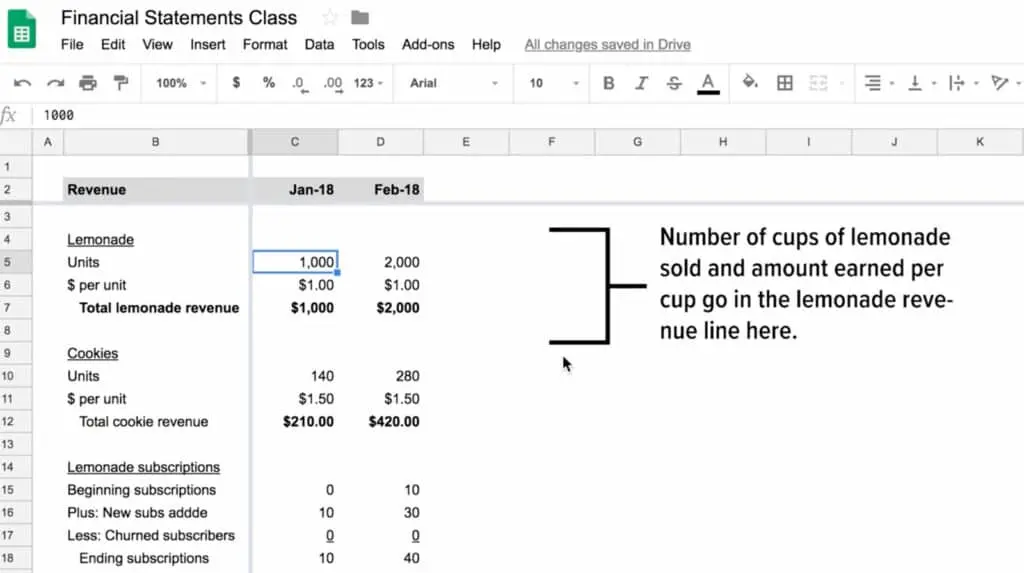Increase decimal places icon
This screenshot has height=573, width=1024.
(333, 84)
